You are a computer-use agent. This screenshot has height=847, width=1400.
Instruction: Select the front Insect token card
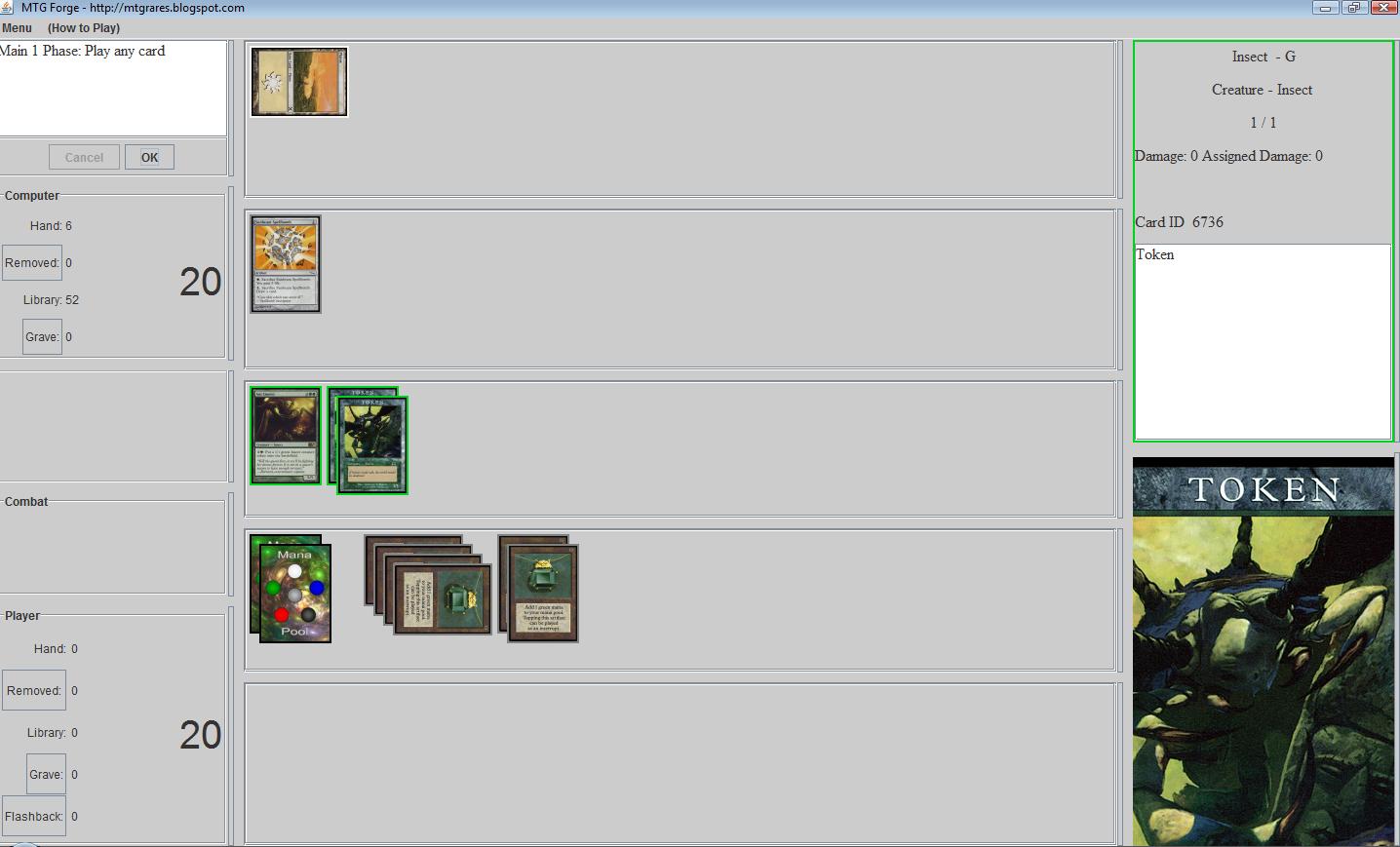[372, 445]
